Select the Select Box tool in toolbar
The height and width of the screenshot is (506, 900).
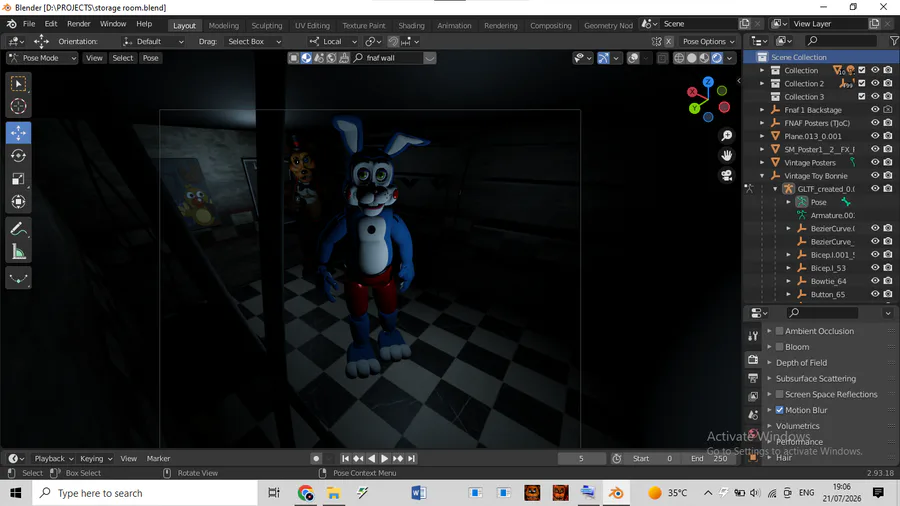pyautogui.click(x=18, y=84)
